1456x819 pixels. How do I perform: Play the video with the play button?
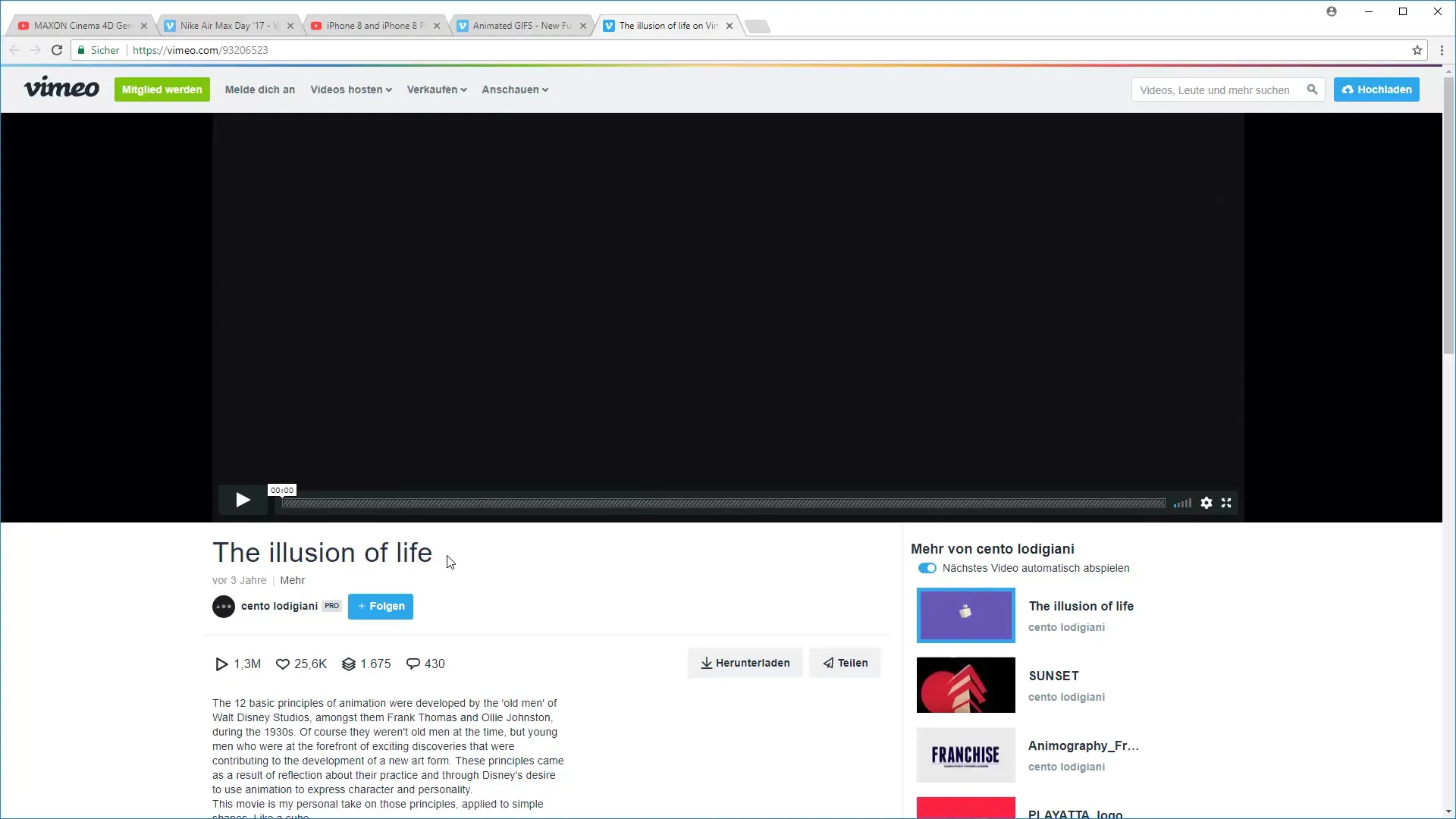243,500
